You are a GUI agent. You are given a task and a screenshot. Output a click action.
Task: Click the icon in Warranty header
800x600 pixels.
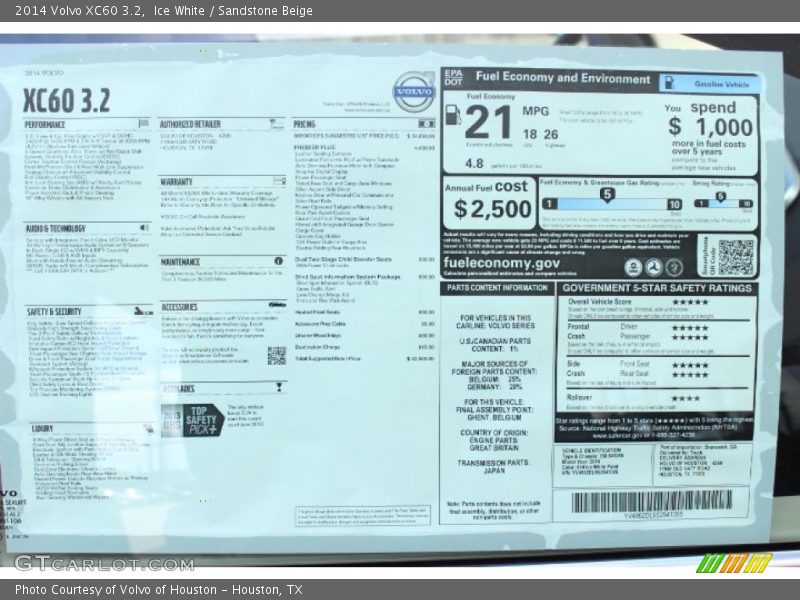click(279, 181)
